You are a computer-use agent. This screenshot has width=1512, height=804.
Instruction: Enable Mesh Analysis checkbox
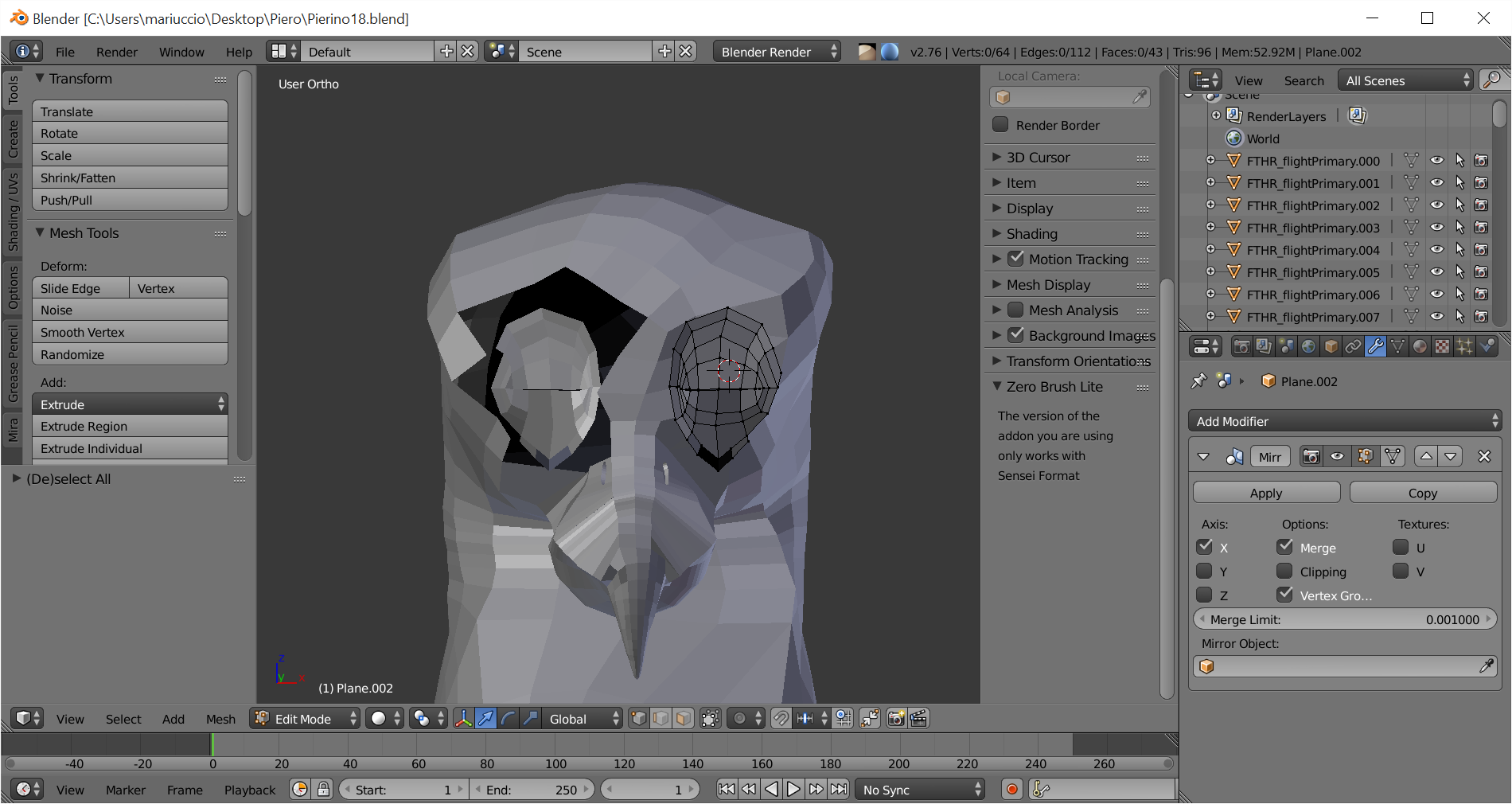pos(1016,310)
